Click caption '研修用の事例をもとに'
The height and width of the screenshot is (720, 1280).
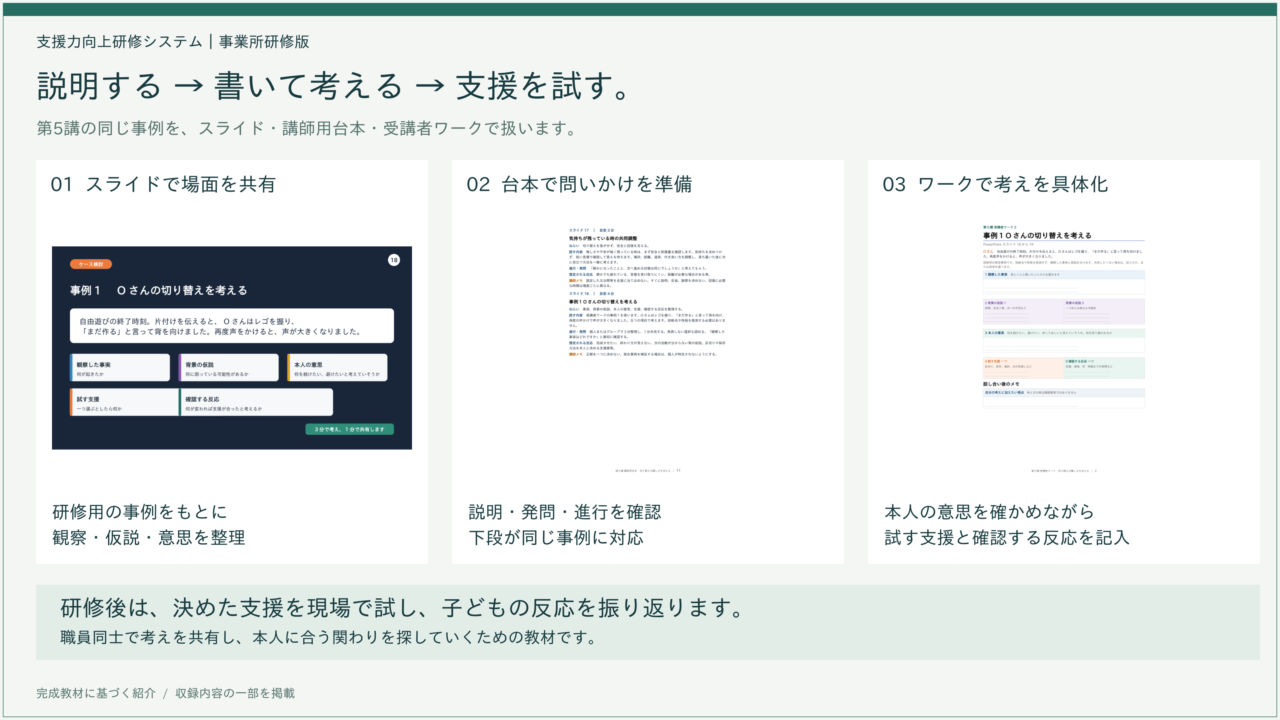click(140, 512)
